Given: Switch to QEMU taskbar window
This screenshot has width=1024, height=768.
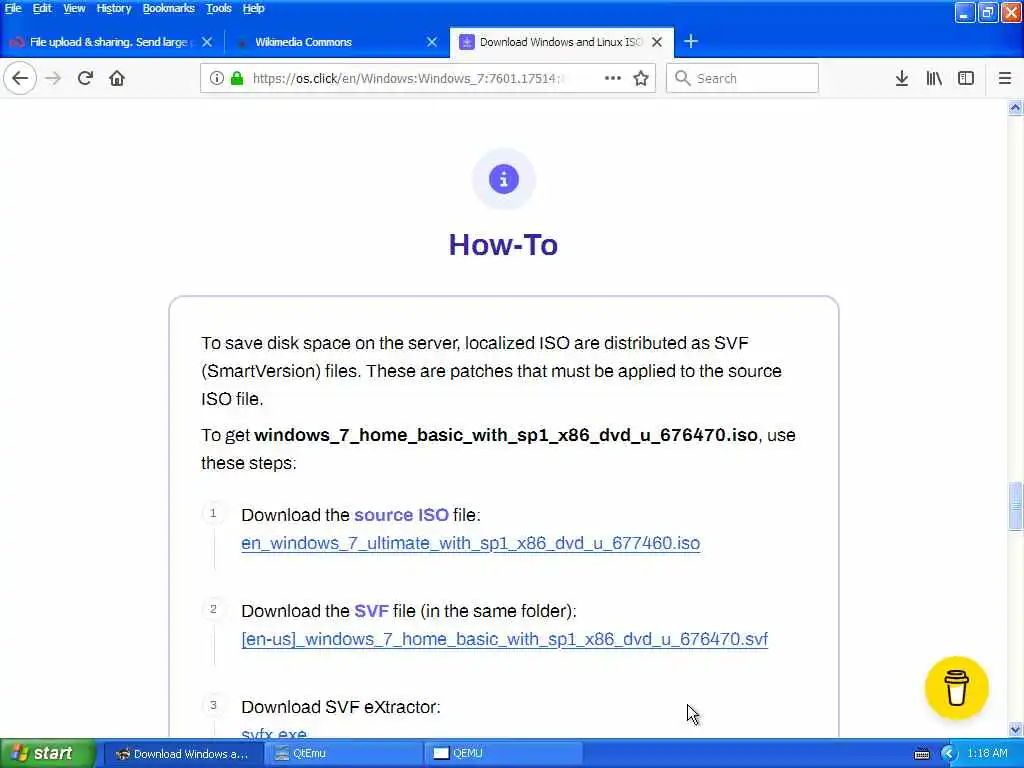Looking at the screenshot, I should pos(504,754).
